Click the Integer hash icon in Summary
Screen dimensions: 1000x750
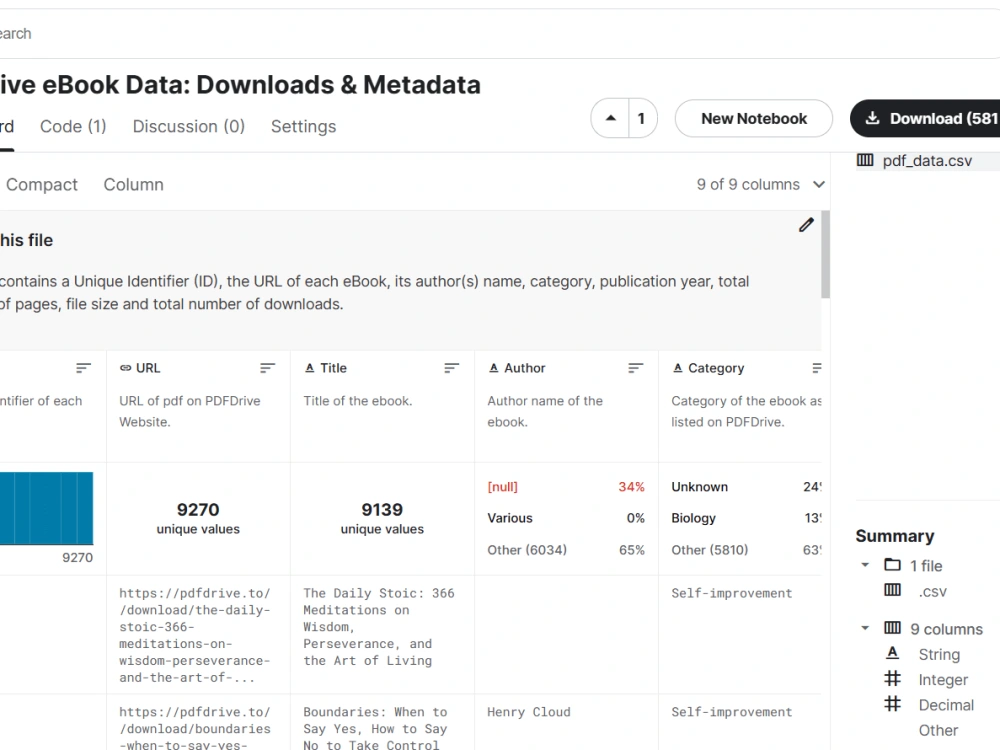892,679
